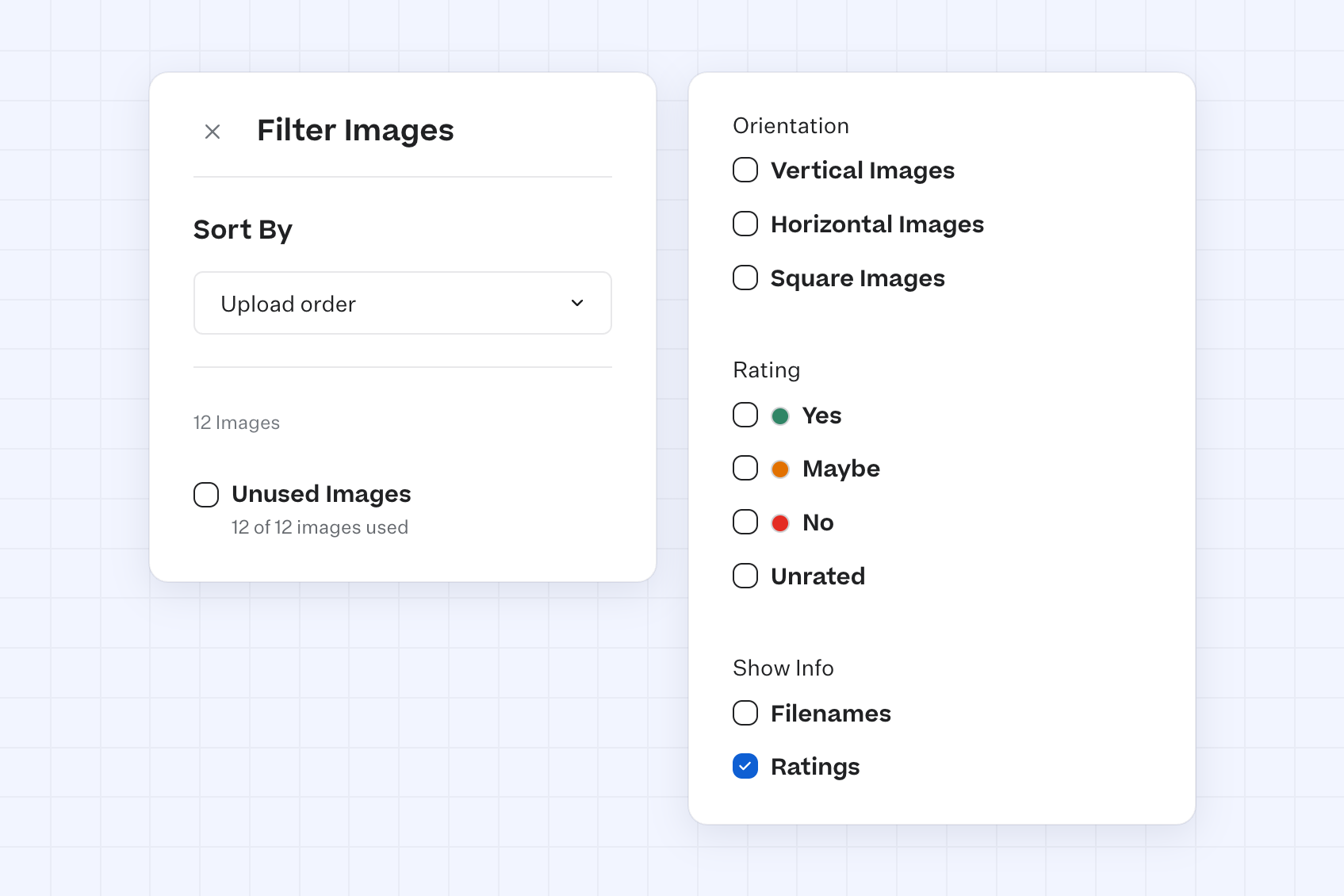Enable the Vertical Images filter
This screenshot has height=896, width=1344.
[745, 170]
